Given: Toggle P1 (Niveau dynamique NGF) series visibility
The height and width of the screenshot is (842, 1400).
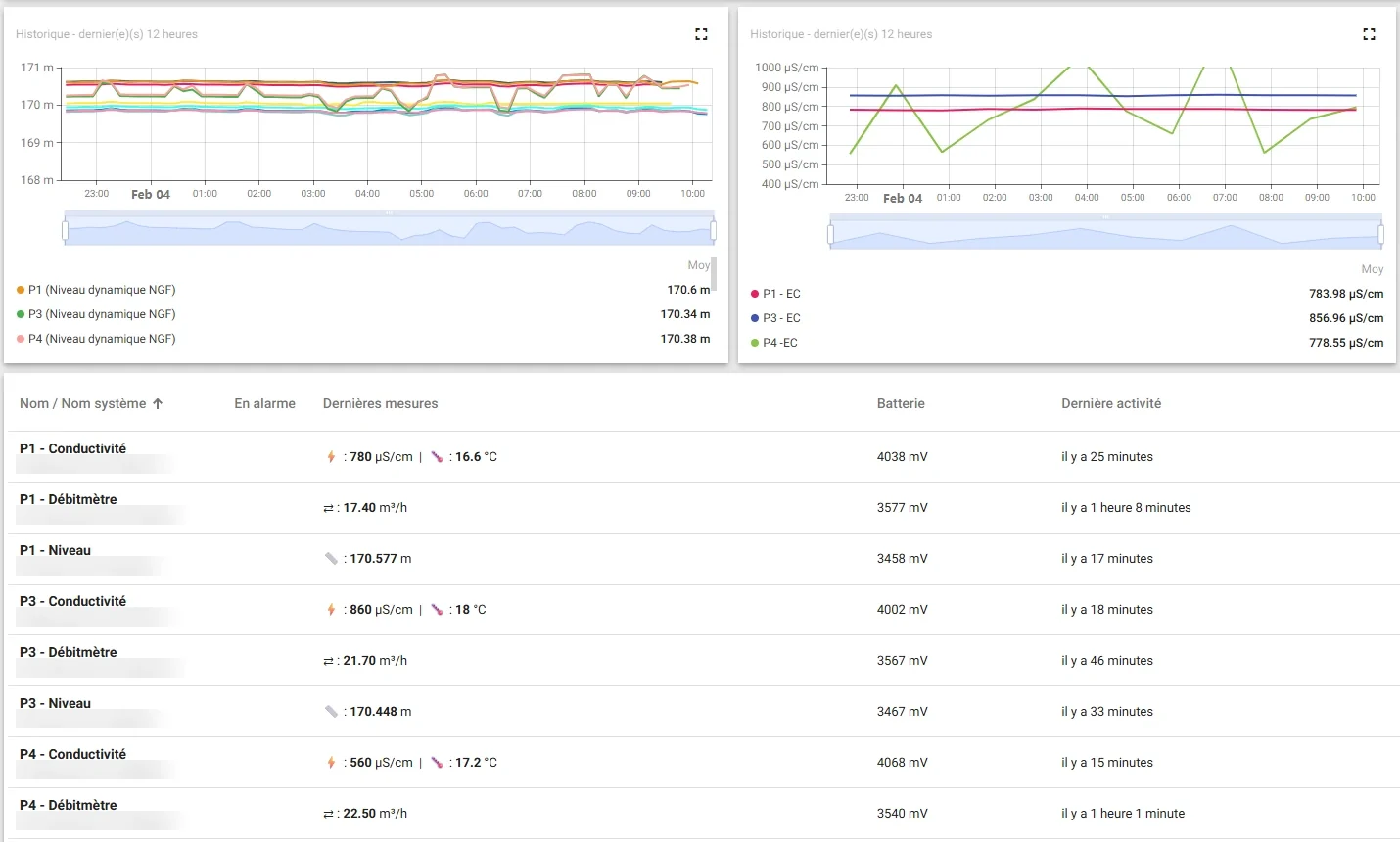Looking at the screenshot, I should pyautogui.click(x=96, y=290).
